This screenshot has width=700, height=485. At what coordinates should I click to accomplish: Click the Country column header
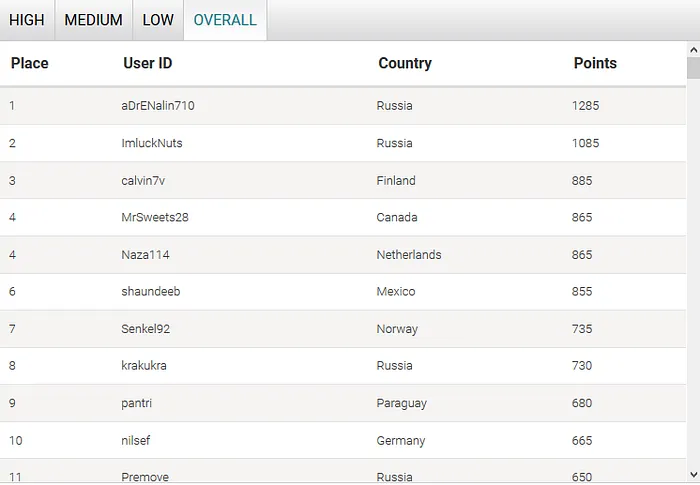405,63
